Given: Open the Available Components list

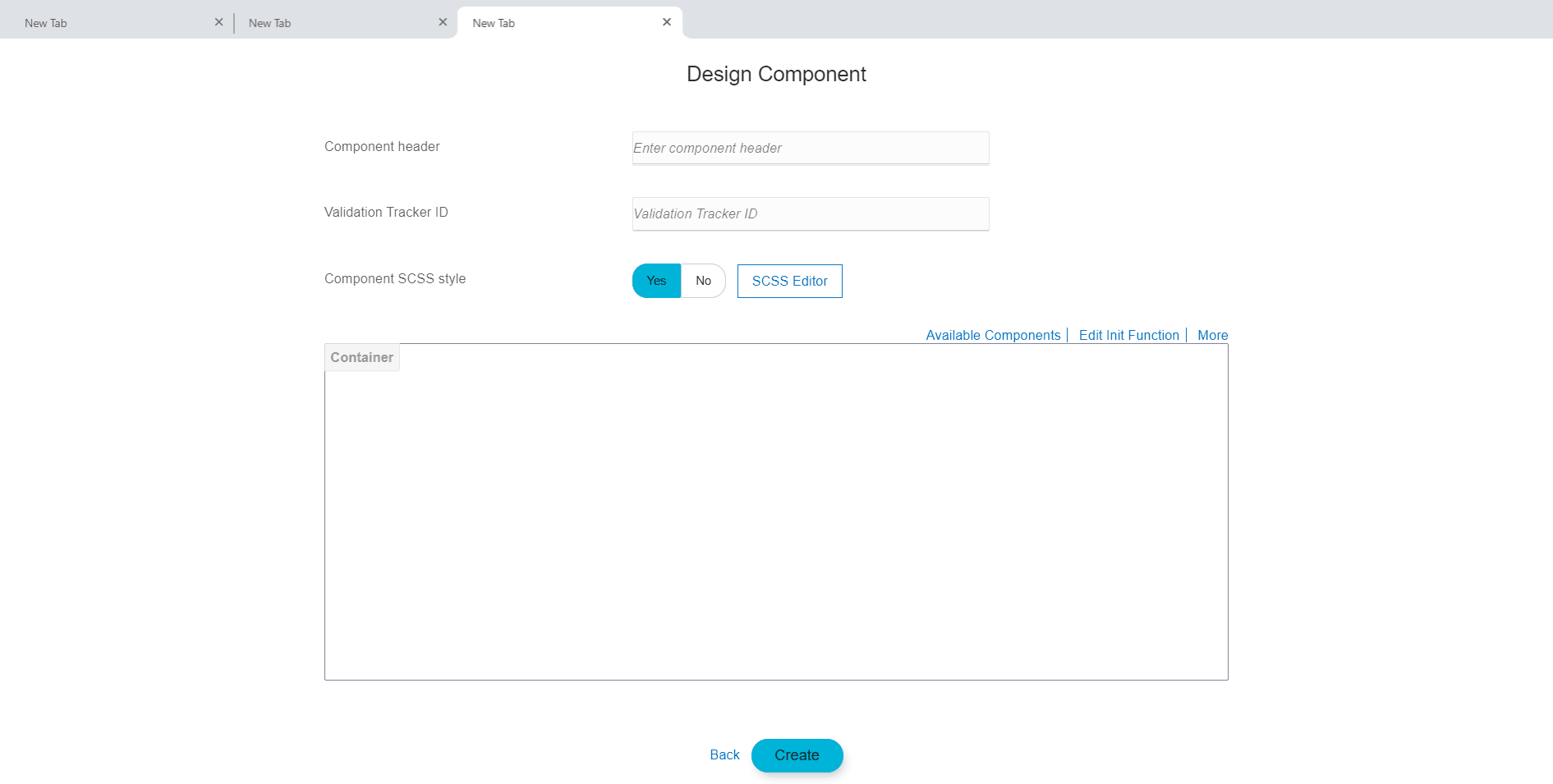Looking at the screenshot, I should 993,335.
